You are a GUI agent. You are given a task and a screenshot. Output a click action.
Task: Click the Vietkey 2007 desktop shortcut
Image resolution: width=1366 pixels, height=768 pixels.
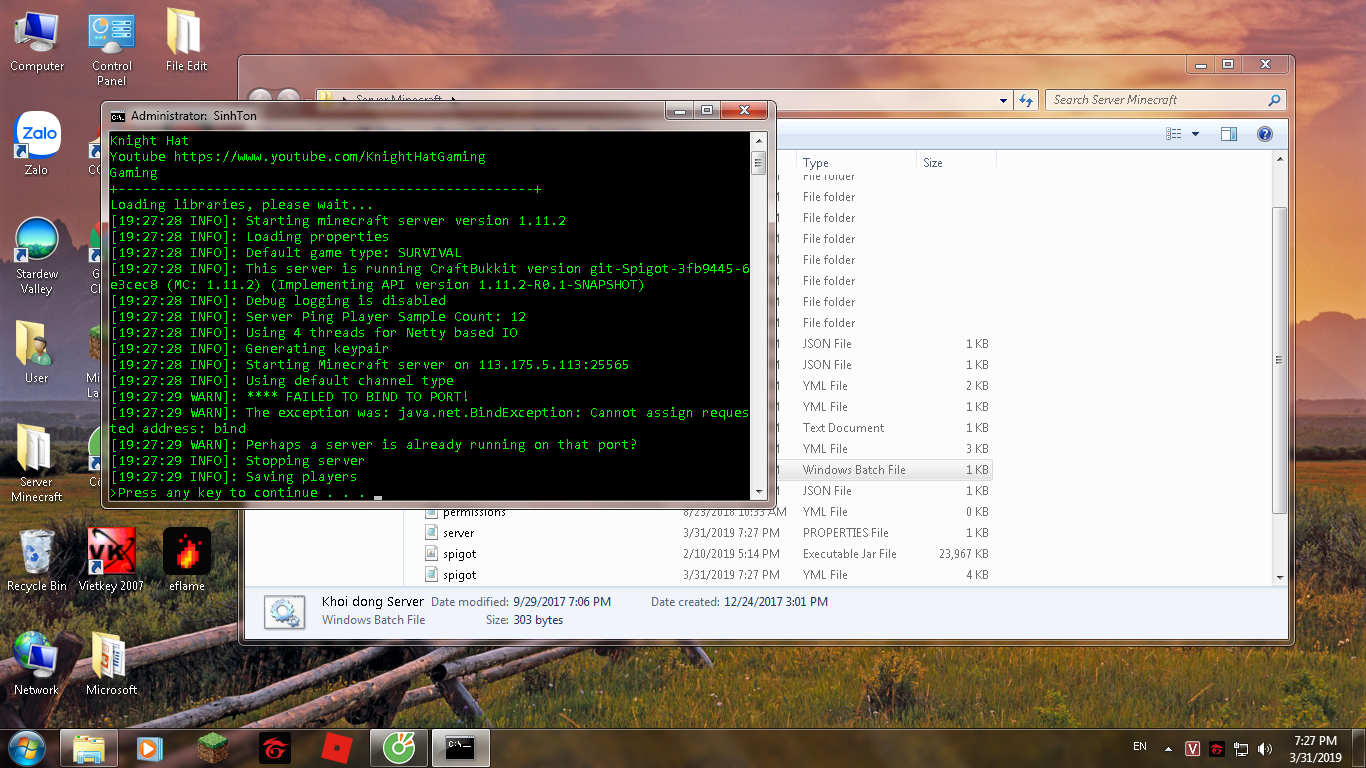[111, 560]
